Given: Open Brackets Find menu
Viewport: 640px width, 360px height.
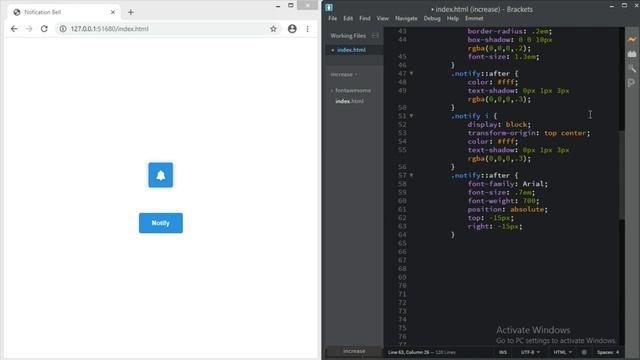Looking at the screenshot, I should tap(364, 18).
